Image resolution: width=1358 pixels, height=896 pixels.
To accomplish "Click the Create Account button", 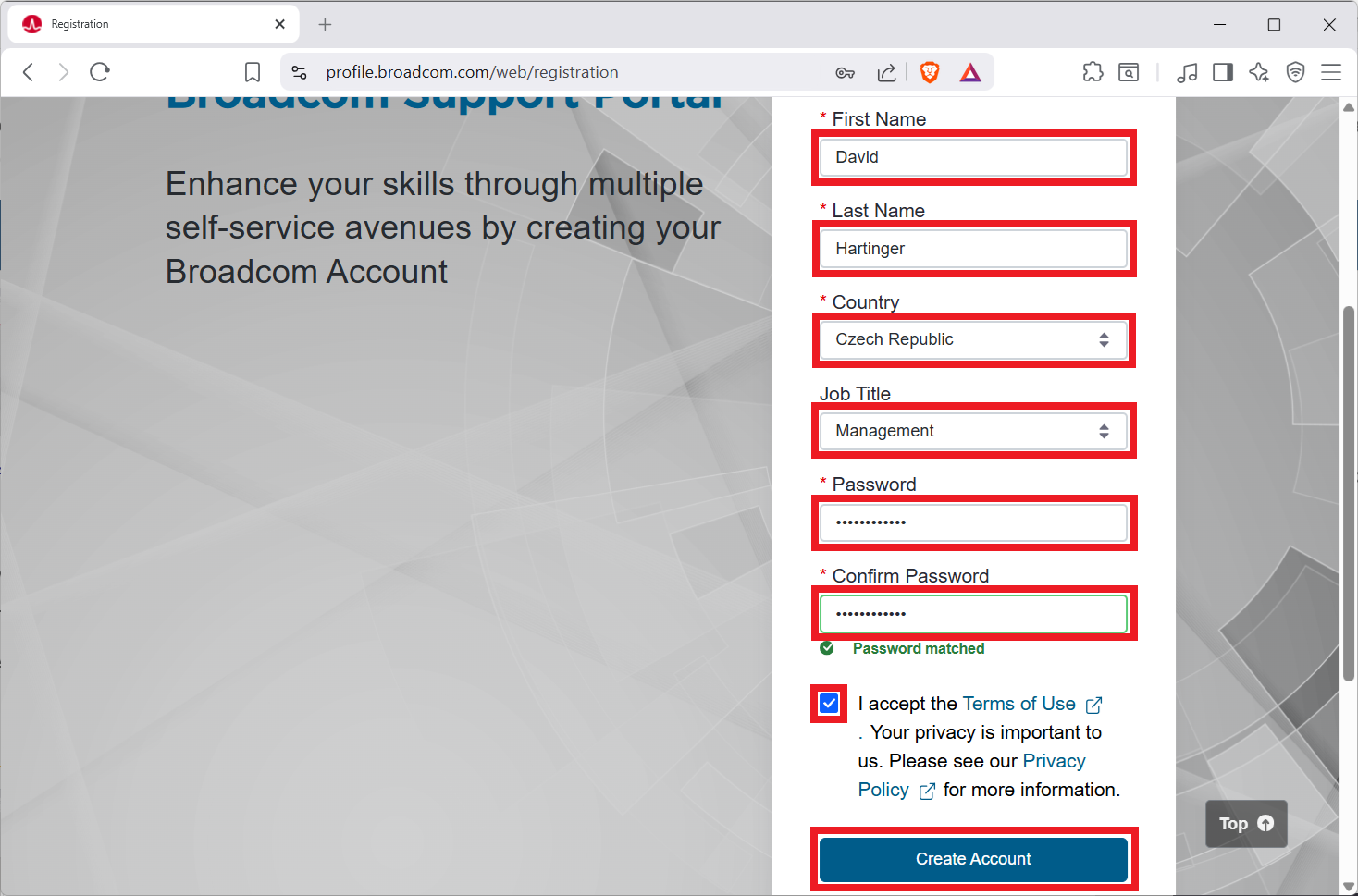I will [972, 859].
